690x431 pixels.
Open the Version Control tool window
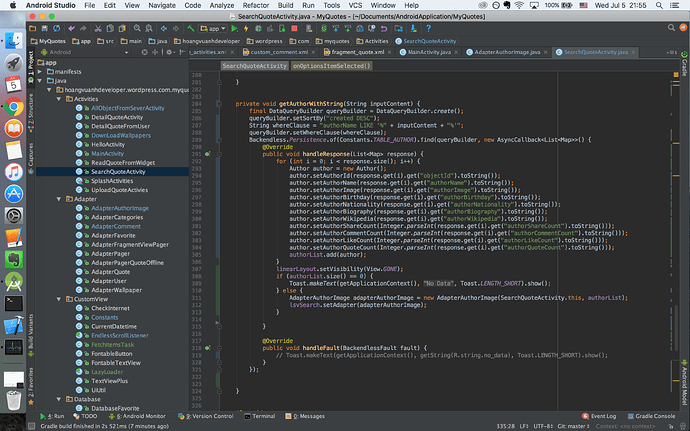[x=206, y=416]
